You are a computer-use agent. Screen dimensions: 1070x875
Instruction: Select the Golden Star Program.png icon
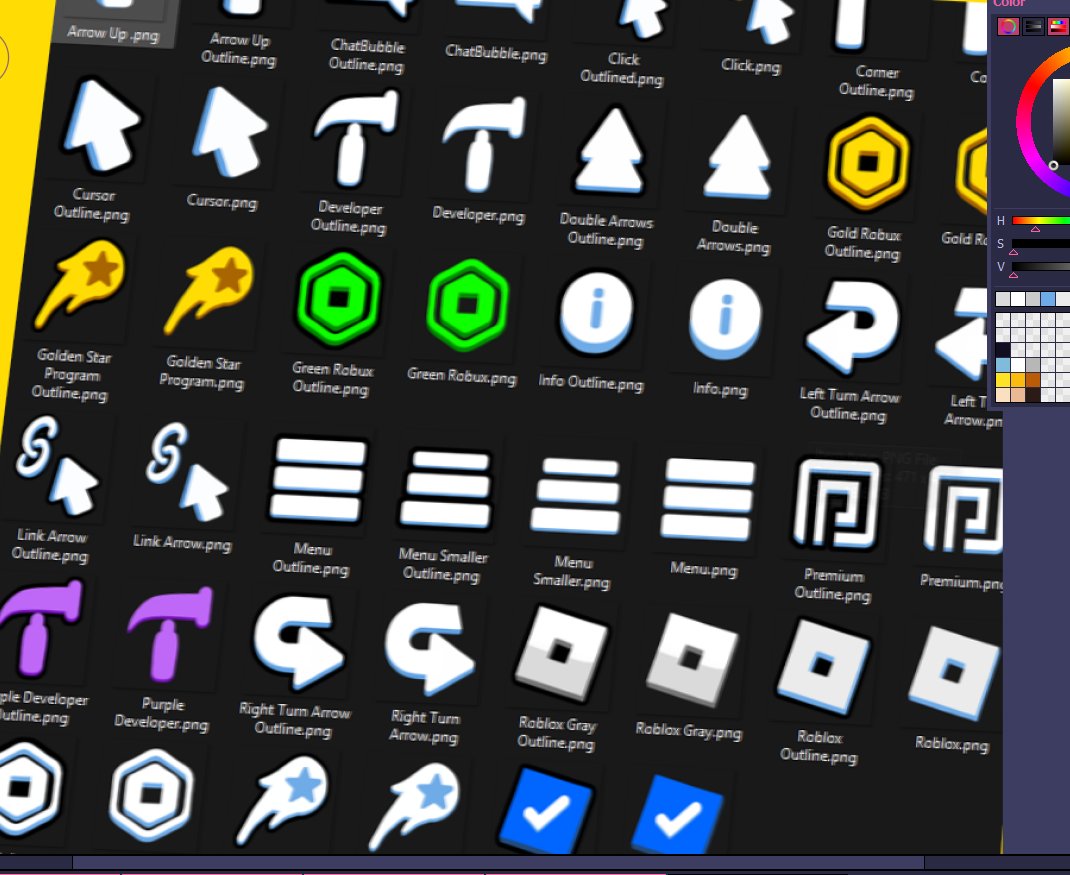(x=209, y=292)
